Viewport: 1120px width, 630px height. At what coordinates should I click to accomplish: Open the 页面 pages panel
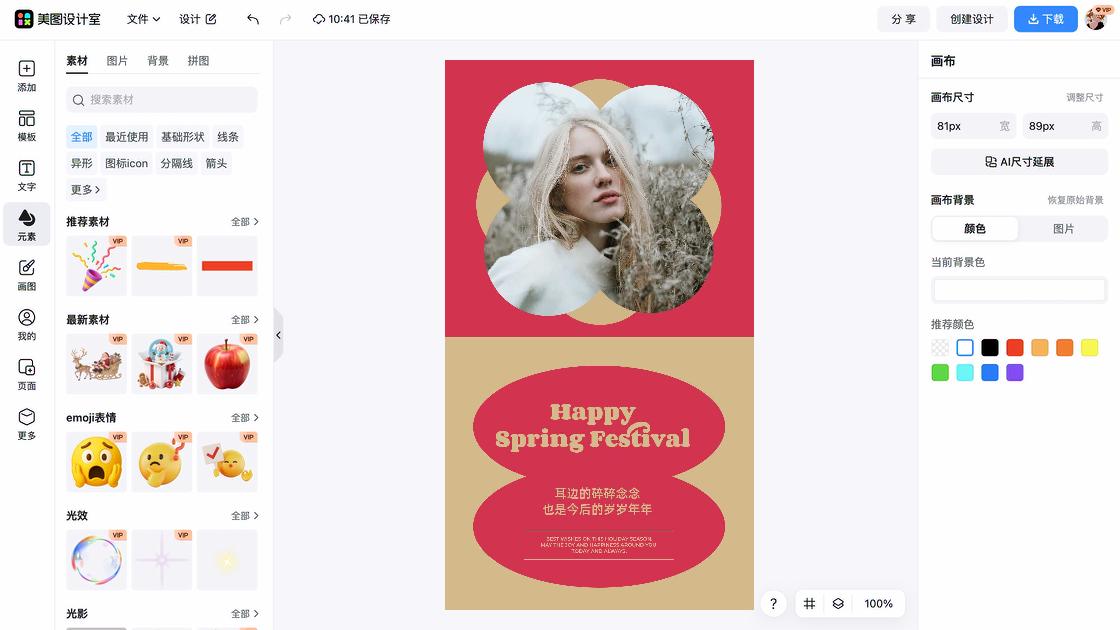tap(27, 375)
